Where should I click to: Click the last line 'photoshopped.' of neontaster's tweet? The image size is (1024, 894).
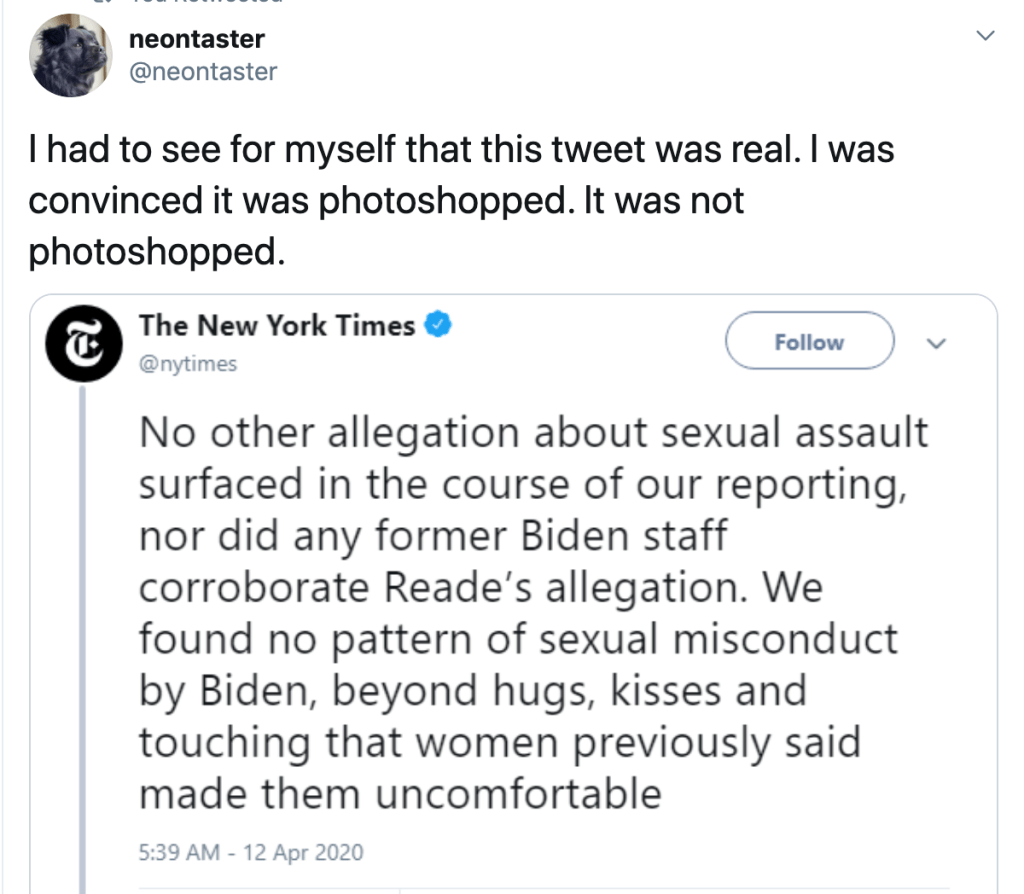click(157, 251)
